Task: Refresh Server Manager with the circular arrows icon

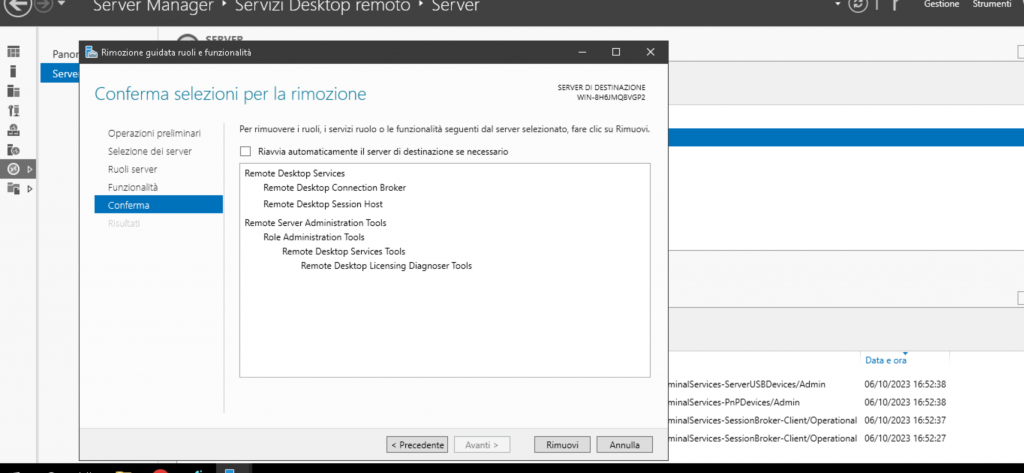Action: [x=855, y=6]
